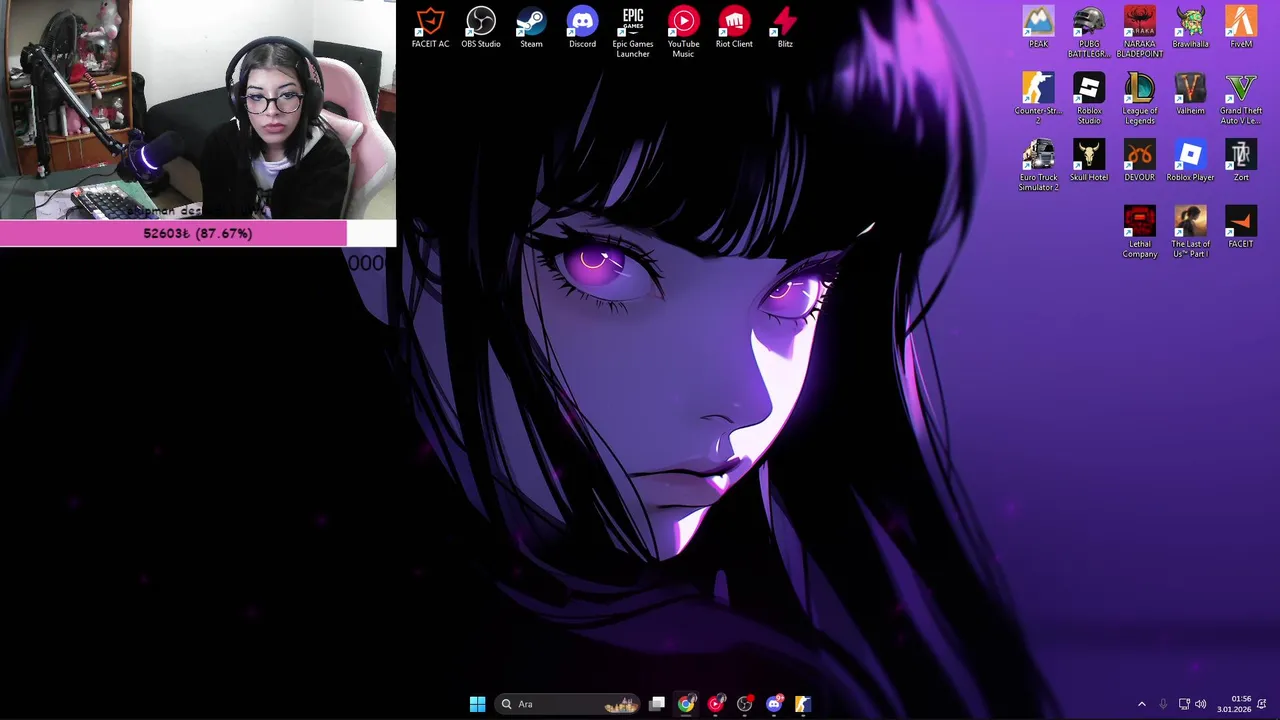Open the Windows Start menu
Image resolution: width=1280 pixels, height=720 pixels.
477,704
